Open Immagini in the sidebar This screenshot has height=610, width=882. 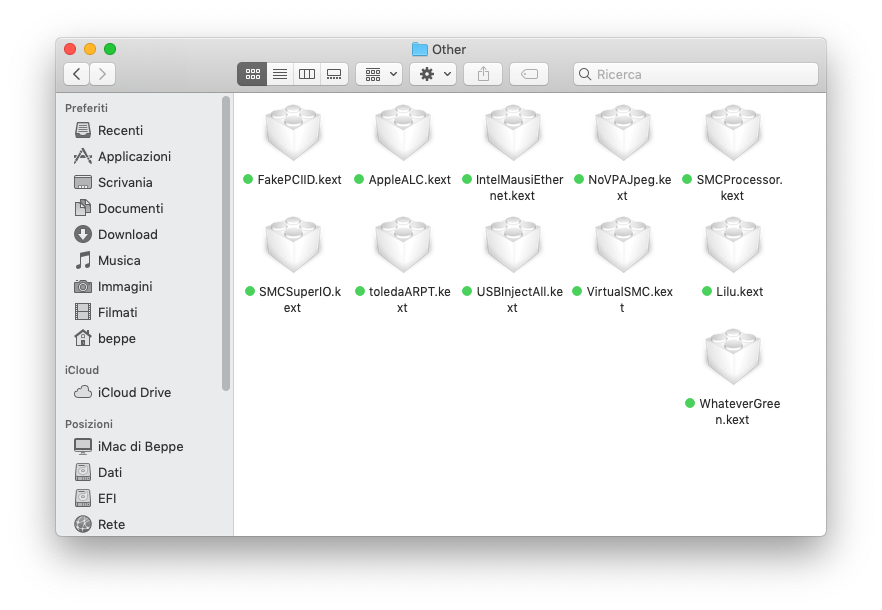pos(125,286)
